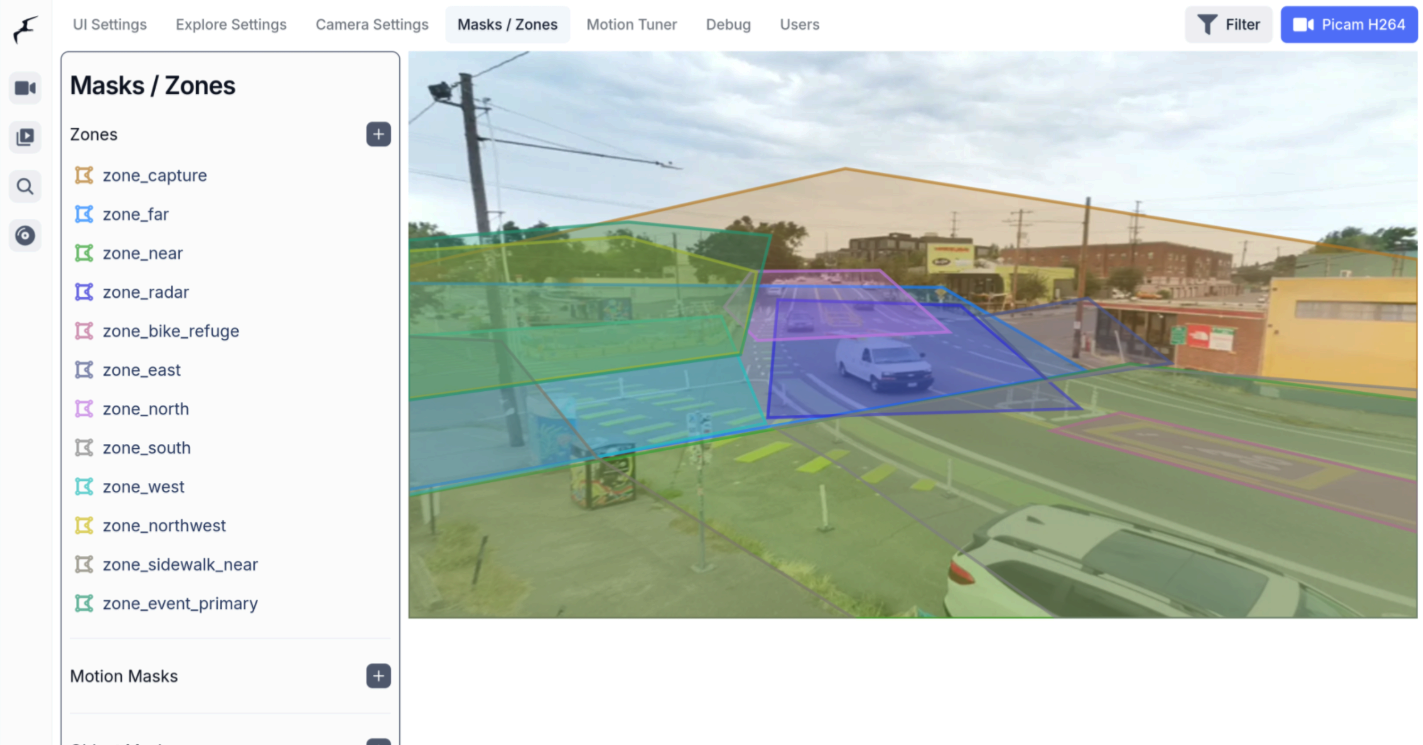
Task: Click the zone_capture polygon icon
Action: (84, 175)
